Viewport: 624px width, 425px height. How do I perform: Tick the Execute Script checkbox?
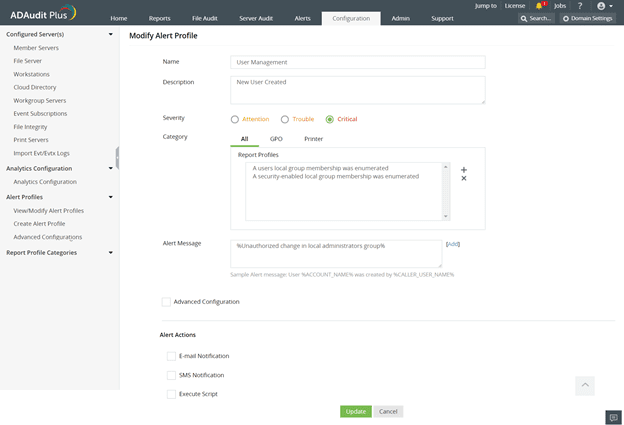click(171, 394)
